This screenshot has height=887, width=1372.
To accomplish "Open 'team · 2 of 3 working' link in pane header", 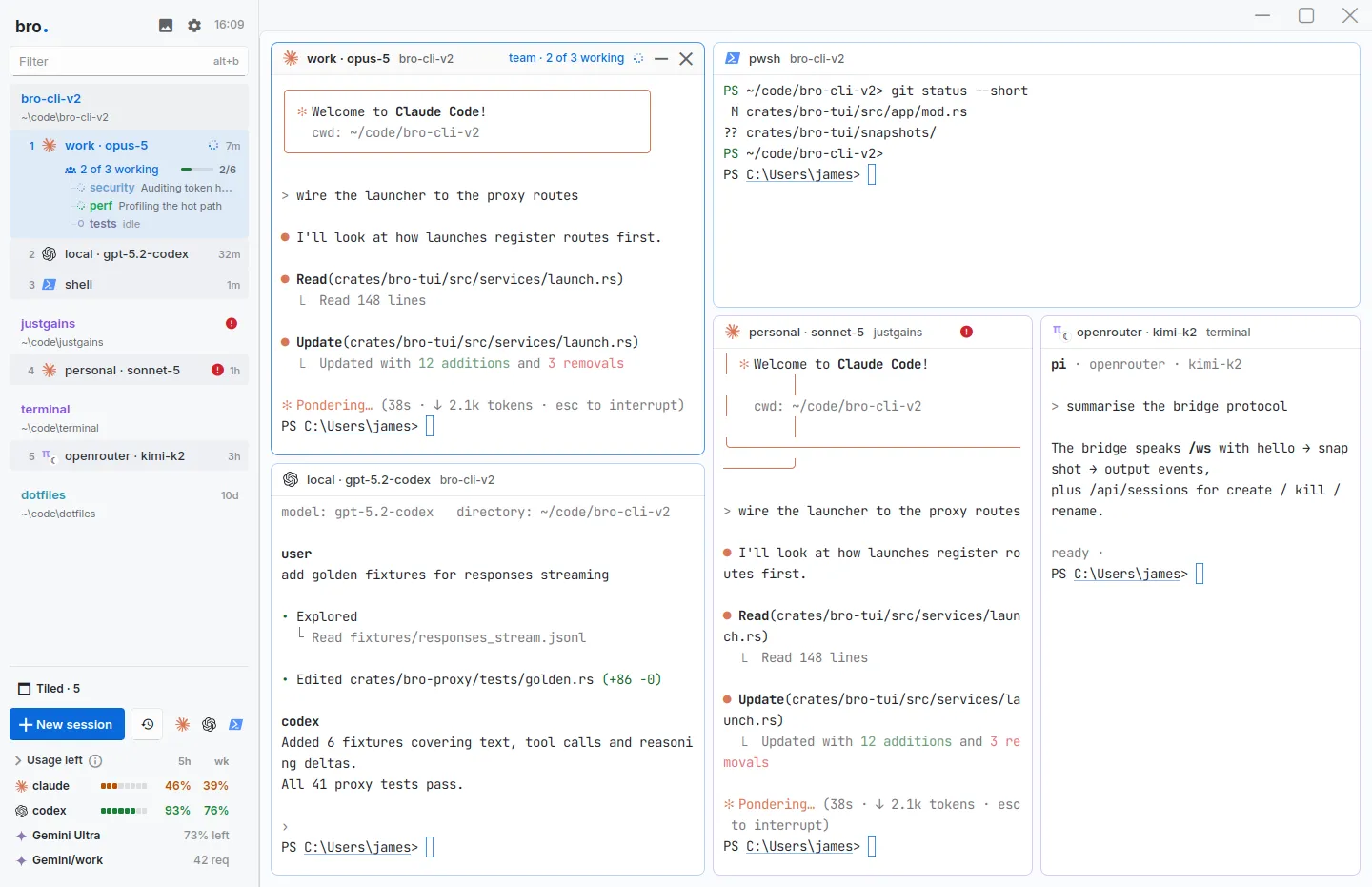I will [x=566, y=58].
